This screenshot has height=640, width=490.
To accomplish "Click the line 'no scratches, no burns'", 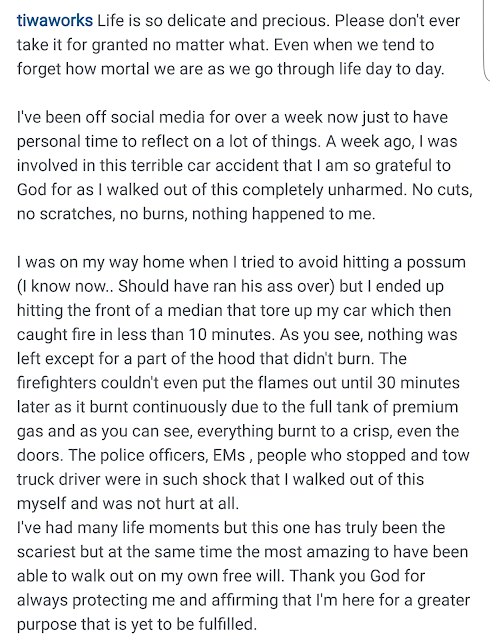I will pos(196,214).
